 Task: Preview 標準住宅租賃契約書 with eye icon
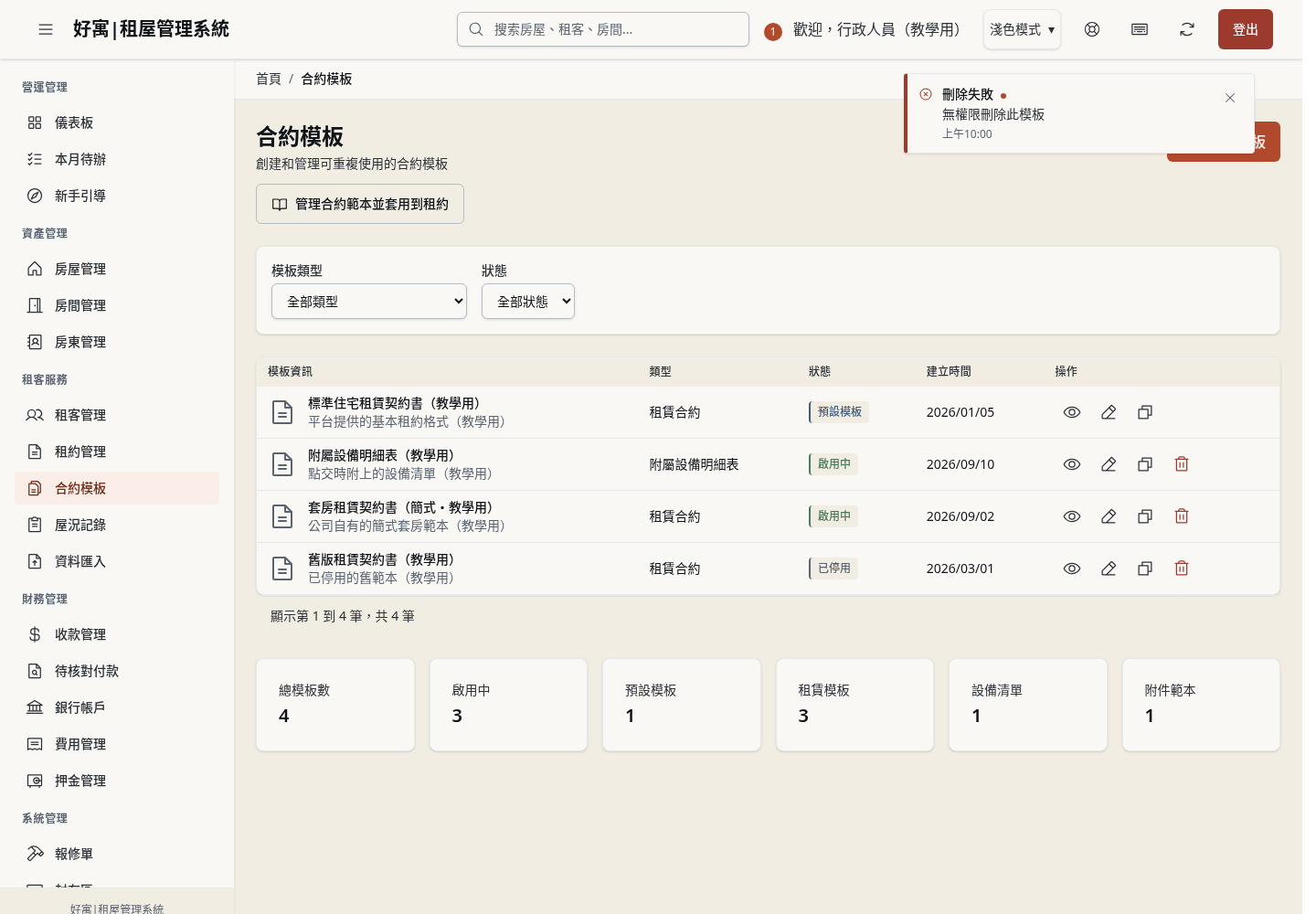click(x=1072, y=412)
